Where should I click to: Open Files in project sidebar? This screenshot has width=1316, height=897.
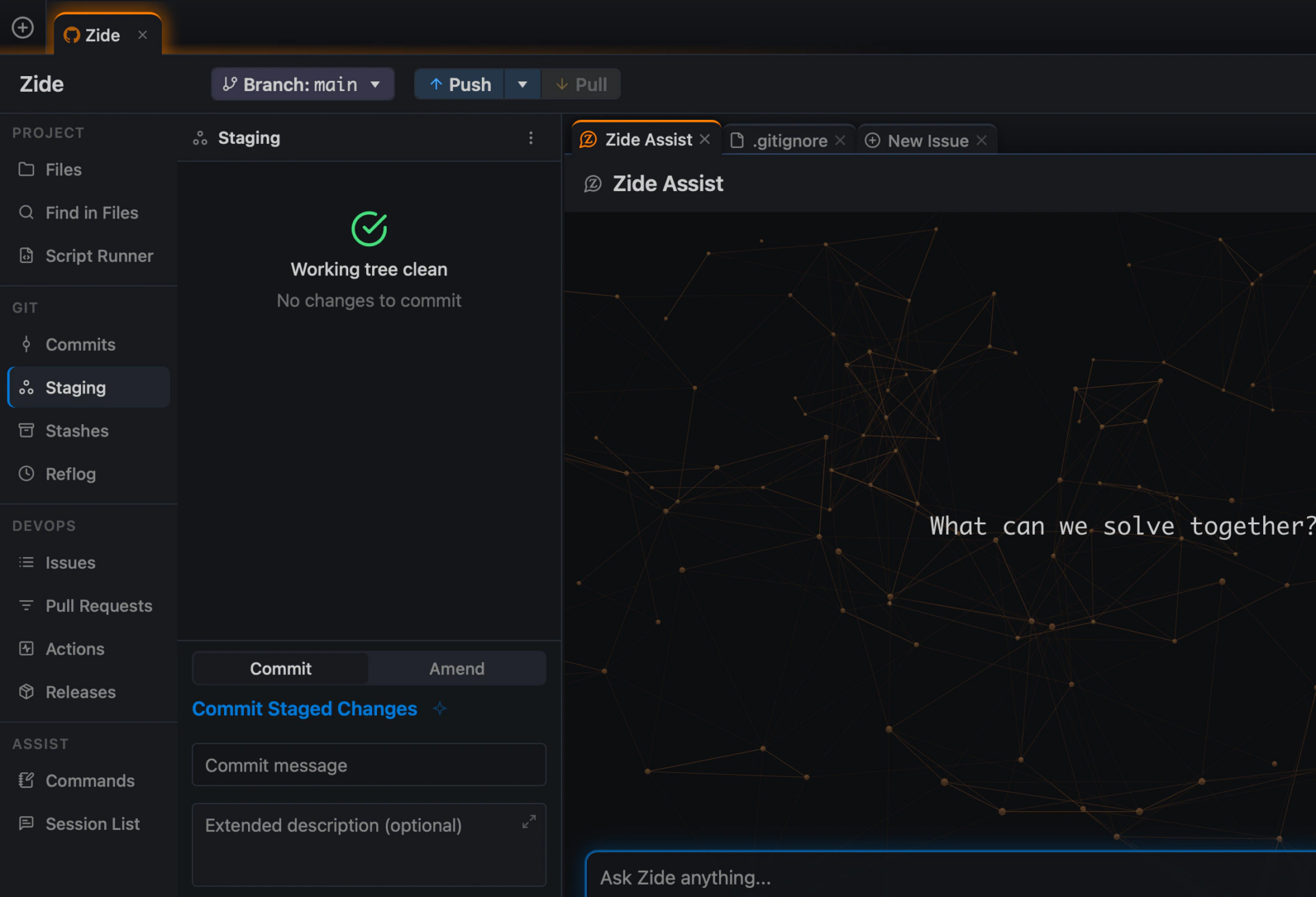click(88, 169)
